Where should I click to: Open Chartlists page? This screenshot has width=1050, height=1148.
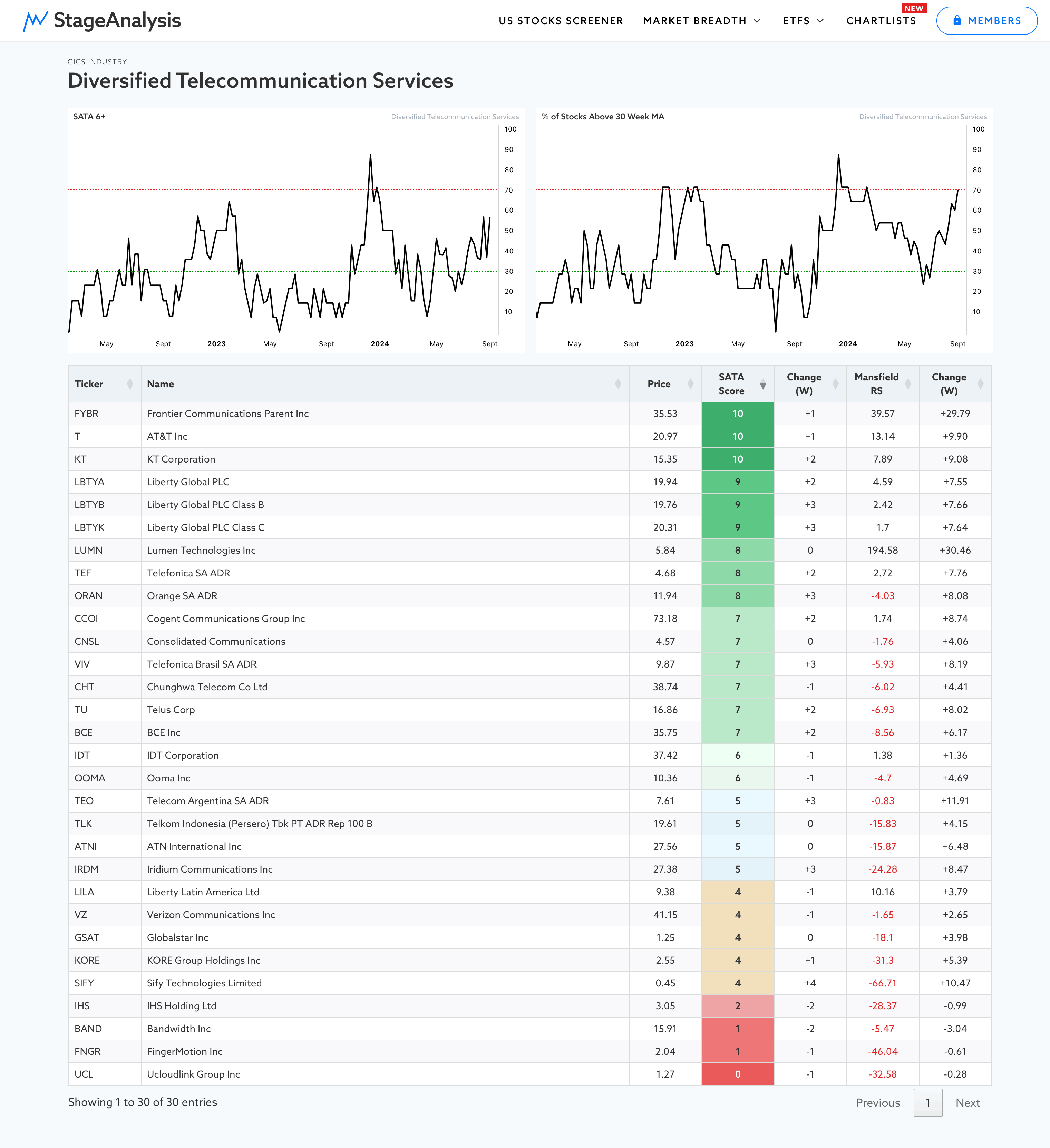pyautogui.click(x=881, y=20)
